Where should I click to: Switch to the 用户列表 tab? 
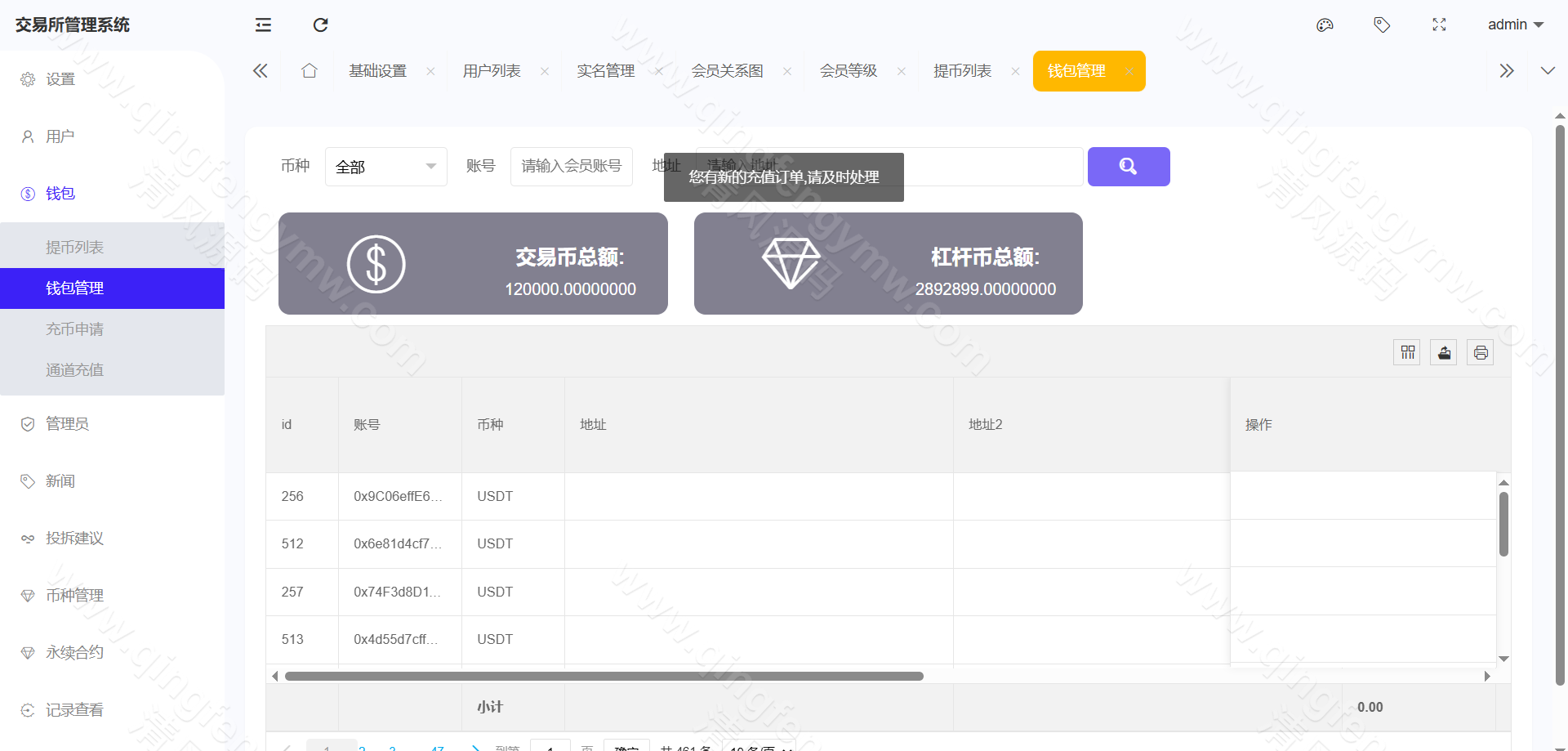[x=491, y=70]
